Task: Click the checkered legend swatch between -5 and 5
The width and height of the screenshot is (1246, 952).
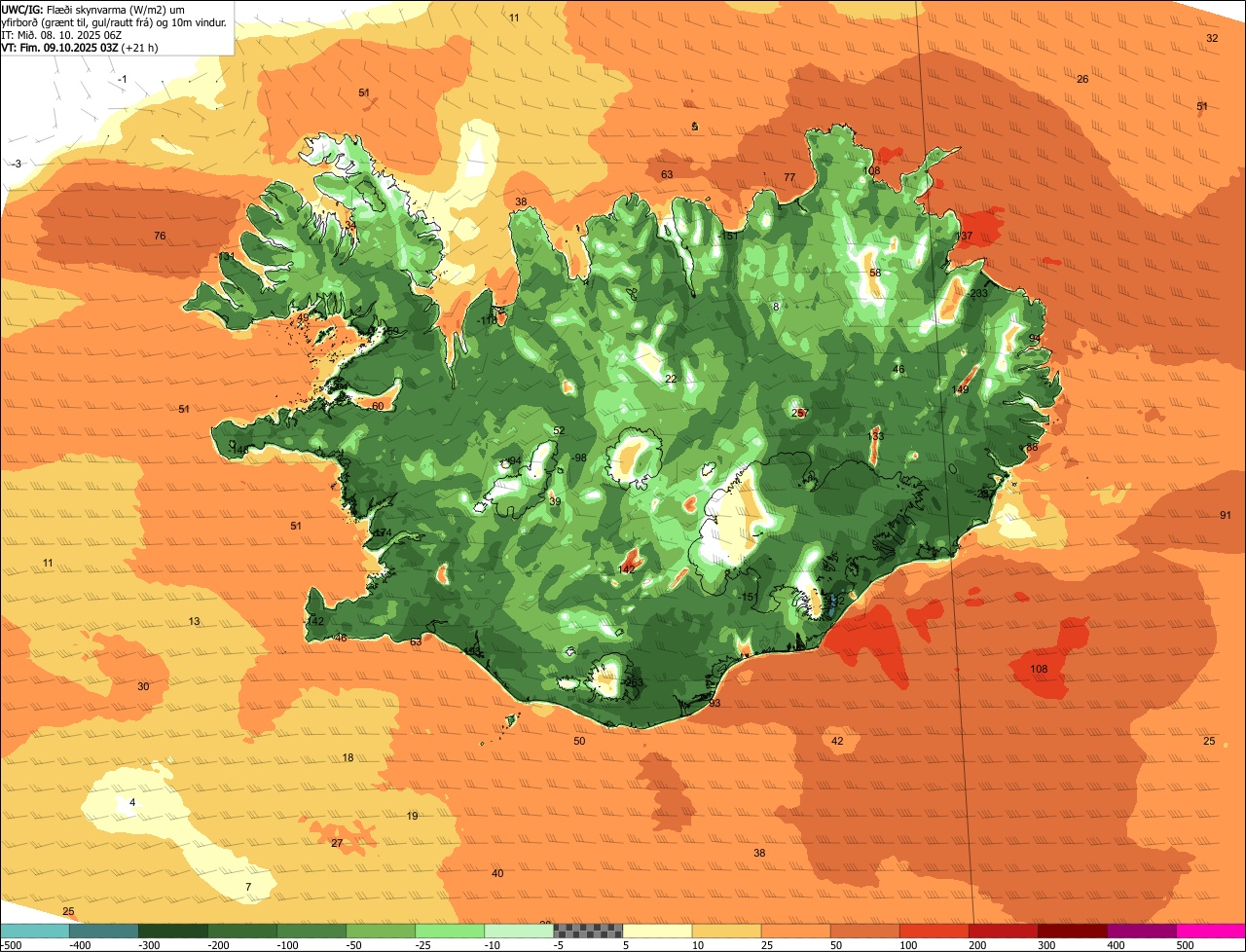Action: tap(587, 931)
